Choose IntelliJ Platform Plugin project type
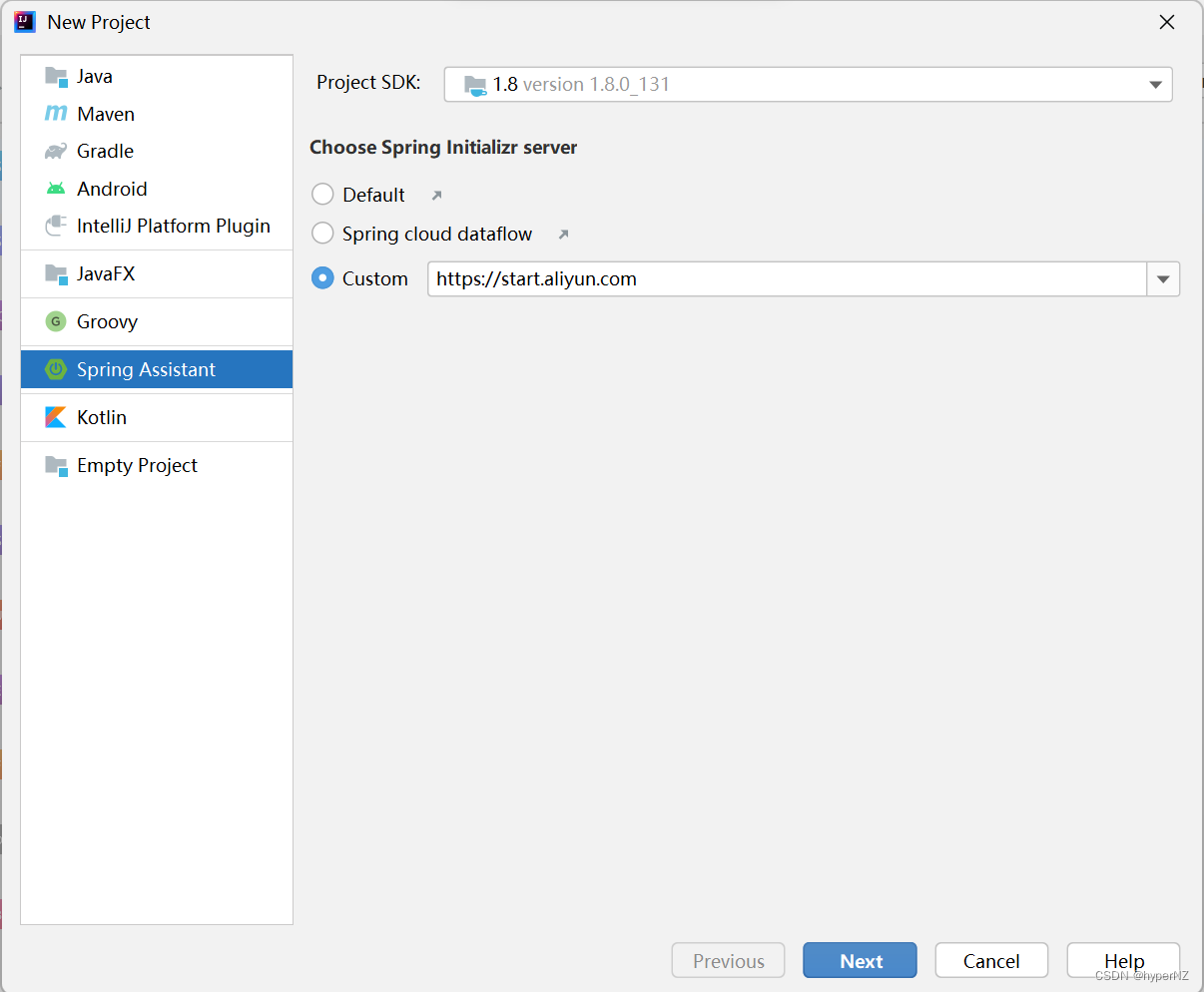 (157, 227)
